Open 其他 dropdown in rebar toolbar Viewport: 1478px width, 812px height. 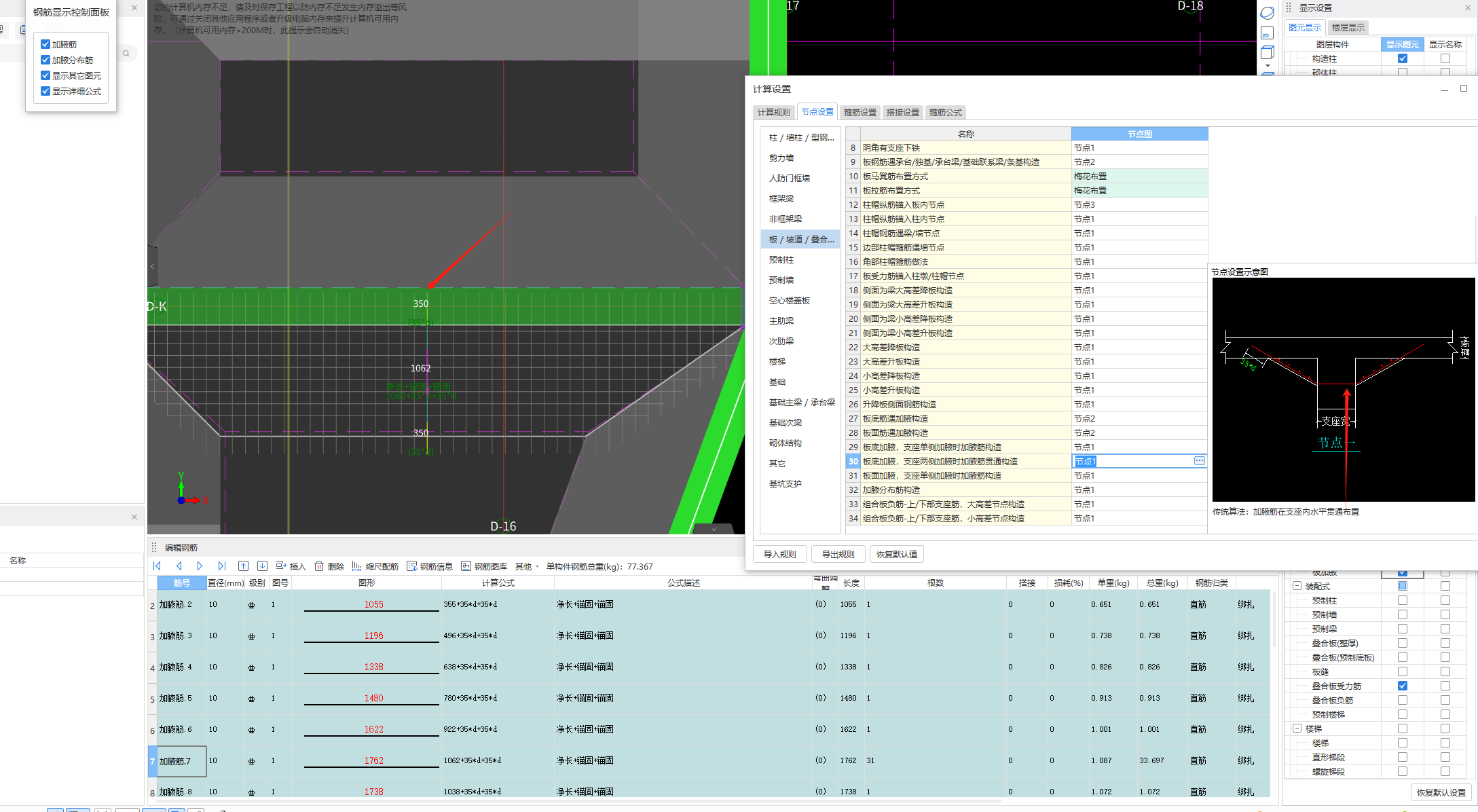click(x=528, y=566)
